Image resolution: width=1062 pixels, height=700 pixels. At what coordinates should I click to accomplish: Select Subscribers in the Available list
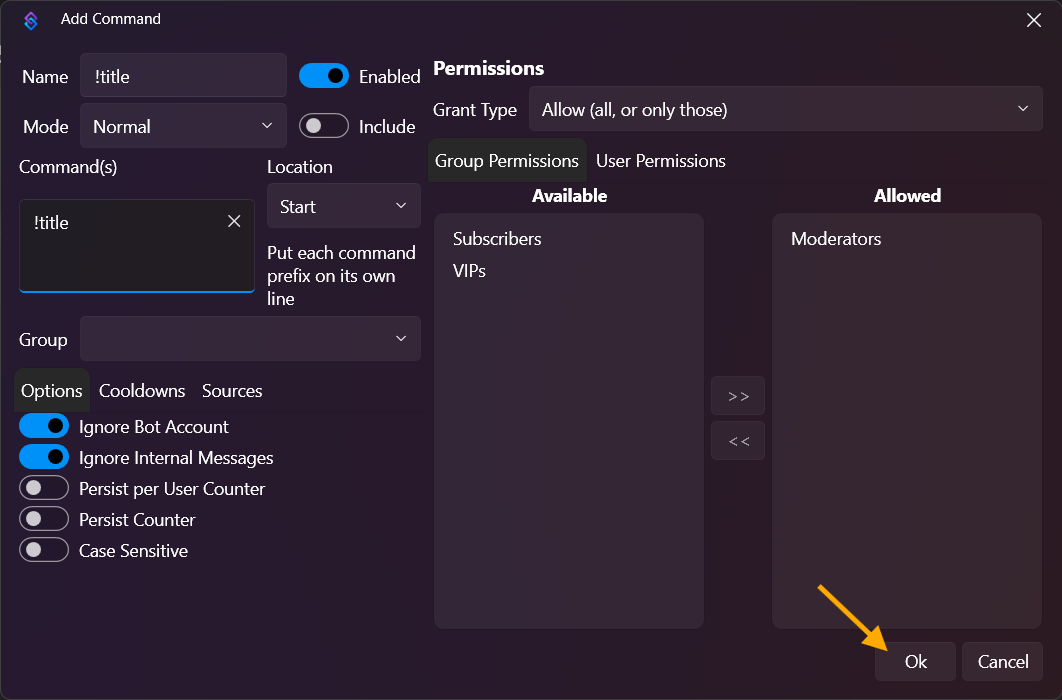[x=497, y=239]
